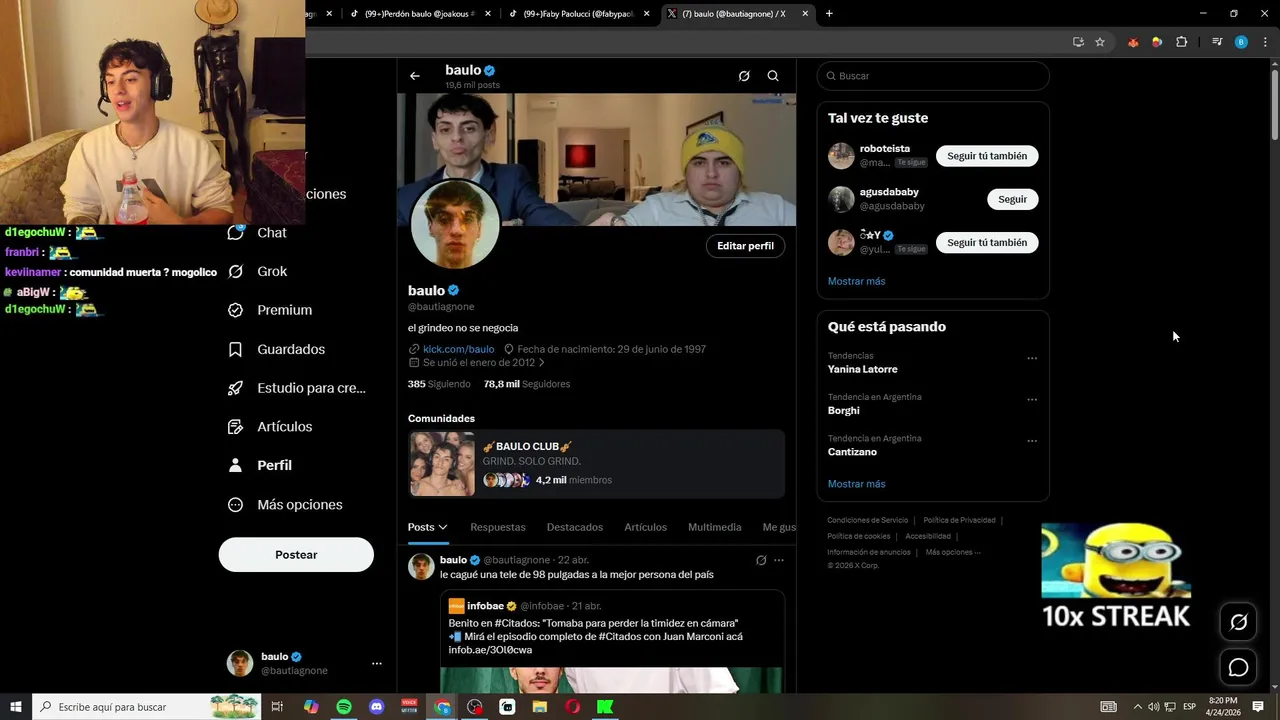Click the round profile avatar picture

click(455, 225)
